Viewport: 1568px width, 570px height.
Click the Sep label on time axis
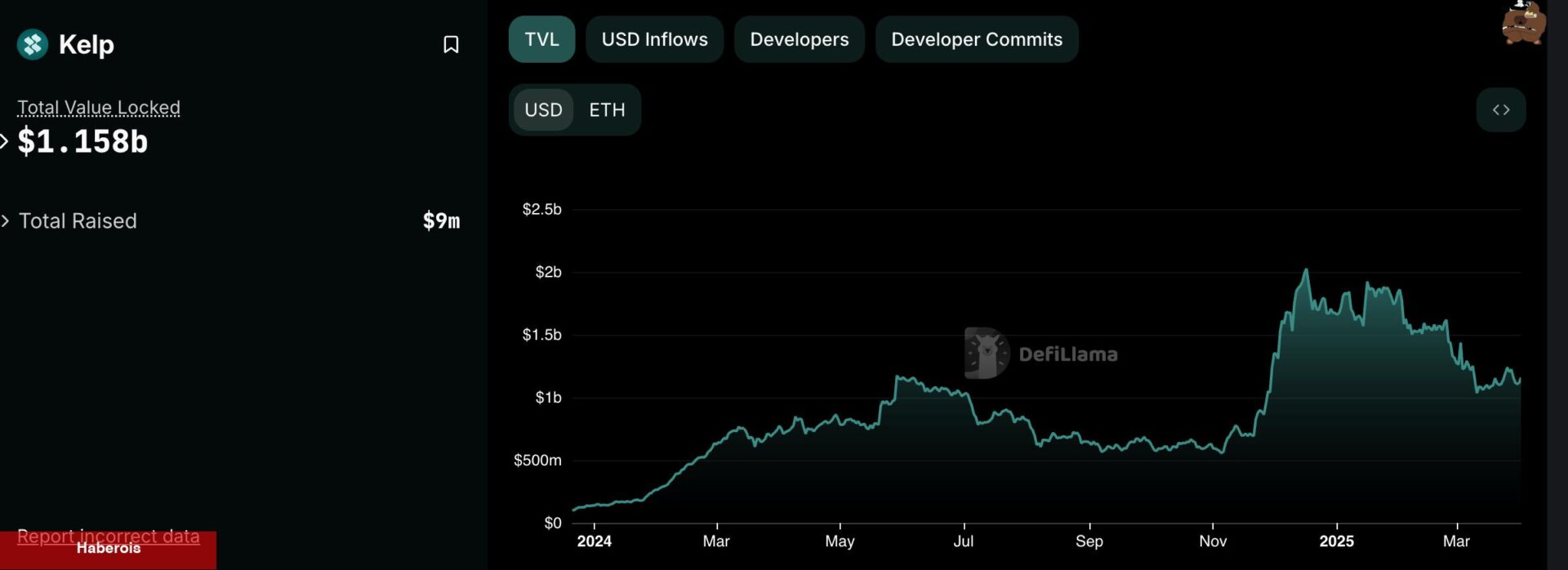coord(1089,541)
